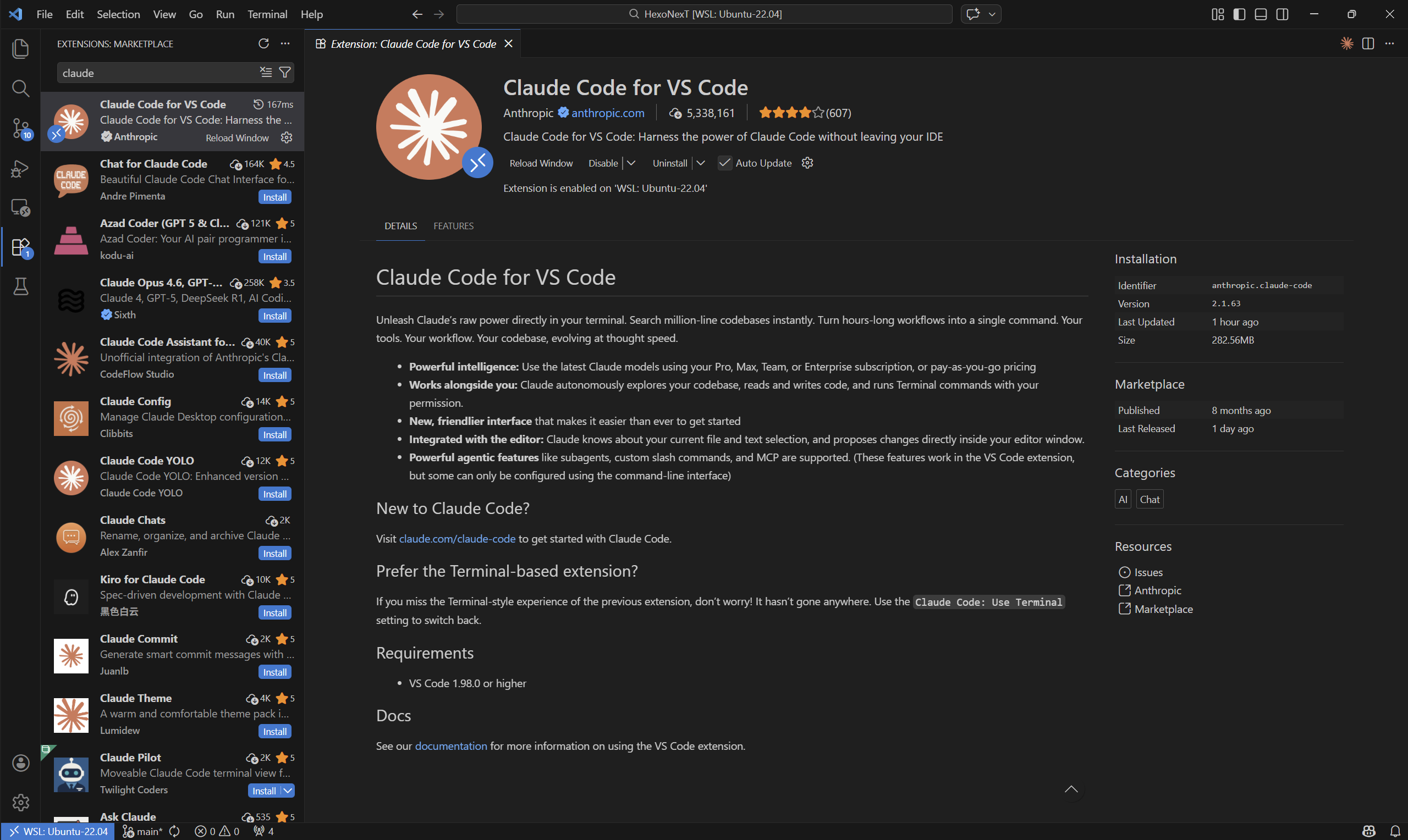Open the claude.com/claude-code link

point(457,539)
